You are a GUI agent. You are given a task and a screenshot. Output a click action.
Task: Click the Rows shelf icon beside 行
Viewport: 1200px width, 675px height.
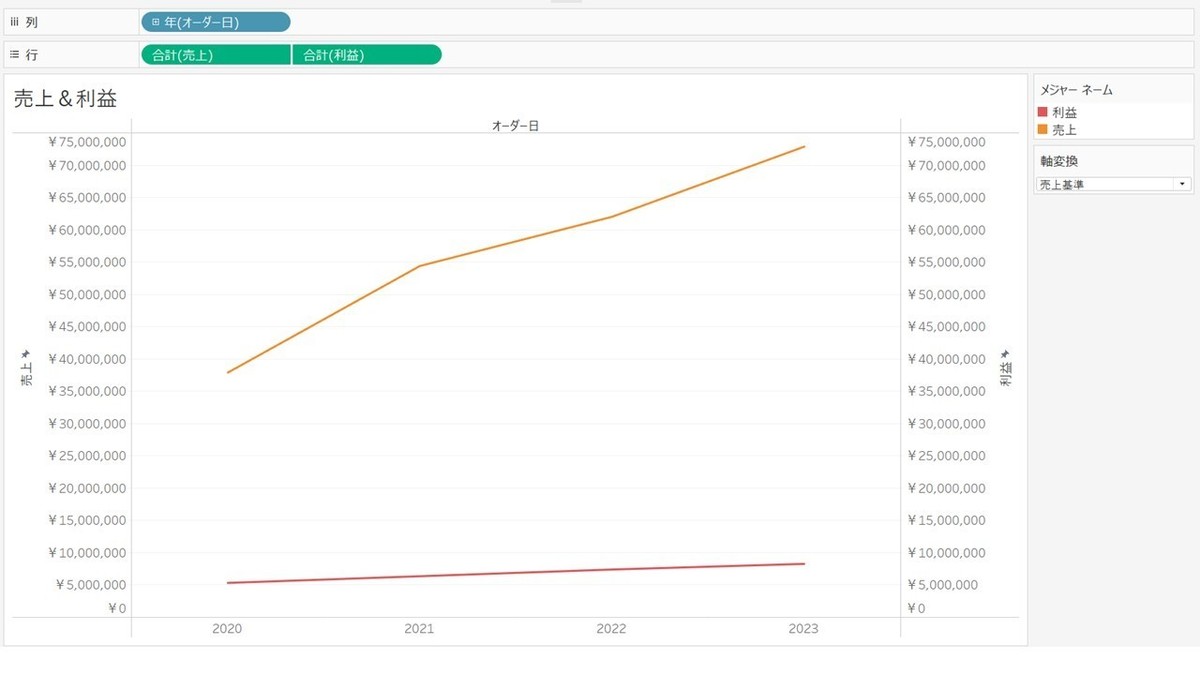pyautogui.click(x=14, y=55)
